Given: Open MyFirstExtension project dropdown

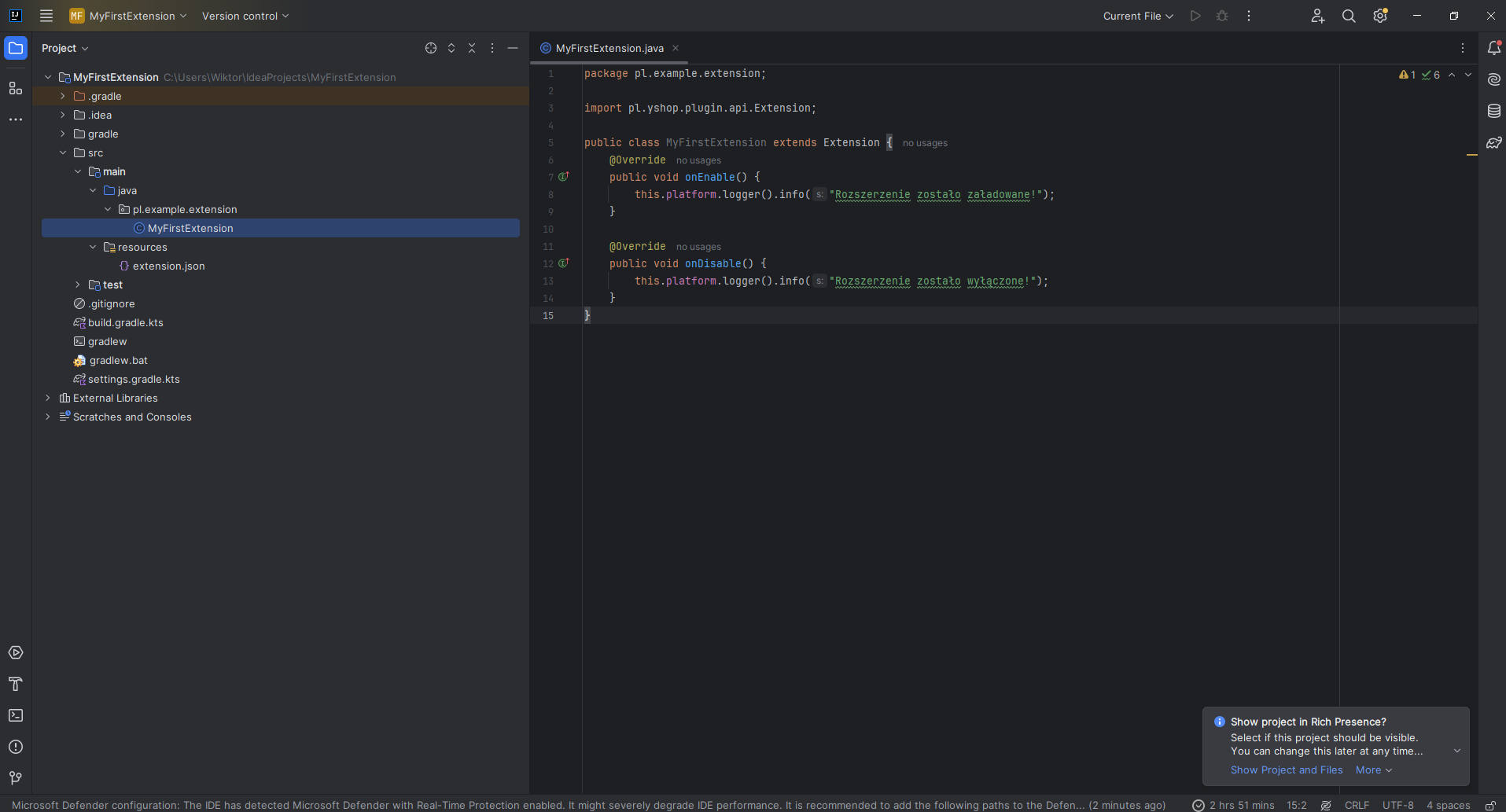Looking at the screenshot, I should (129, 16).
